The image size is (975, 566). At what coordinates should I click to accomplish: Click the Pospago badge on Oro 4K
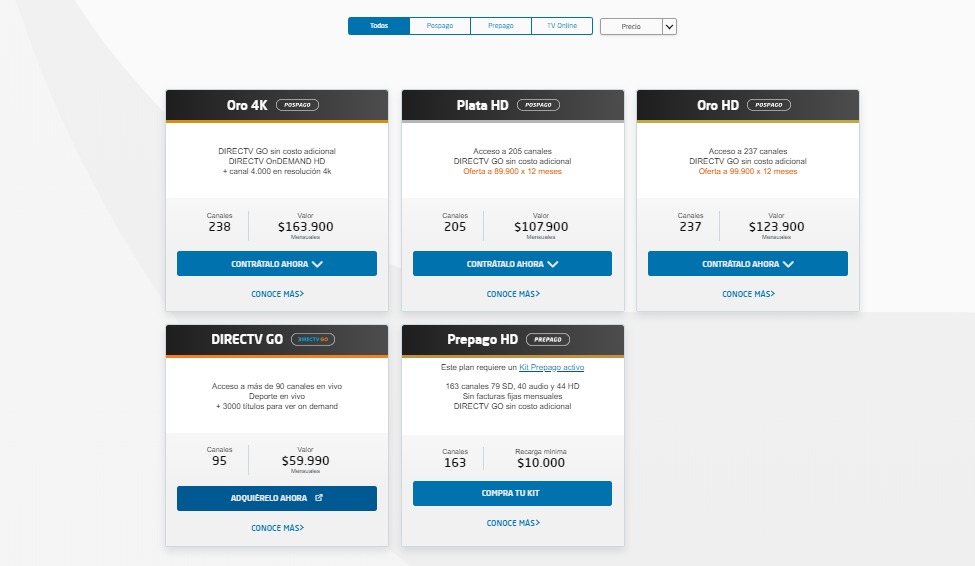click(300, 105)
